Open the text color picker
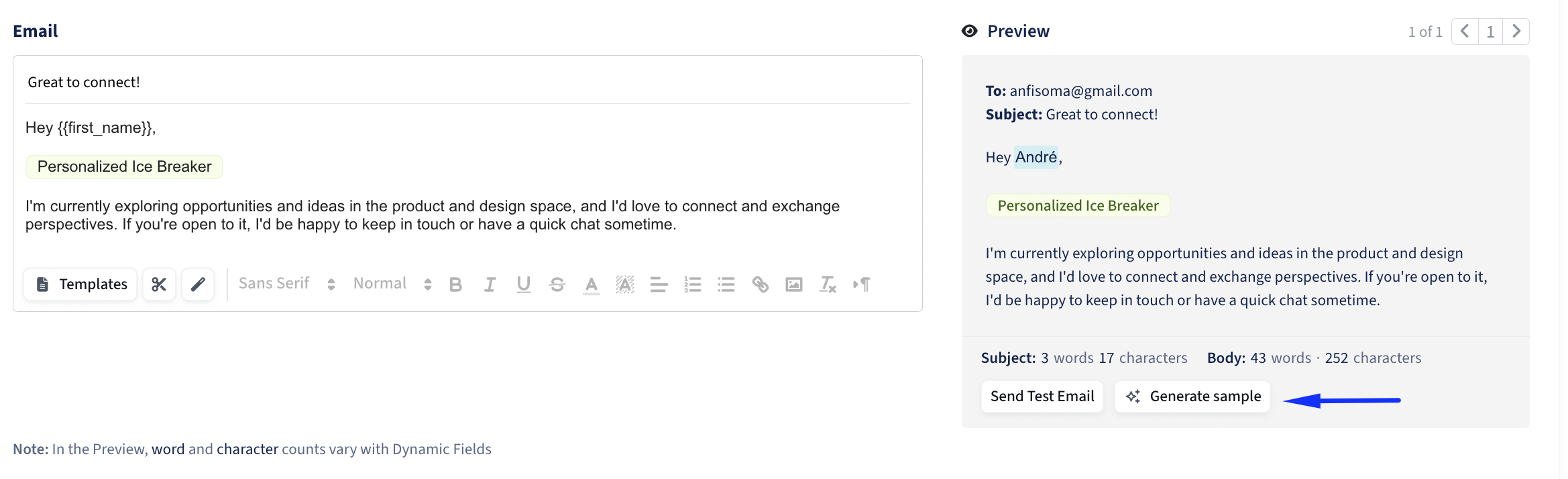 [591, 284]
